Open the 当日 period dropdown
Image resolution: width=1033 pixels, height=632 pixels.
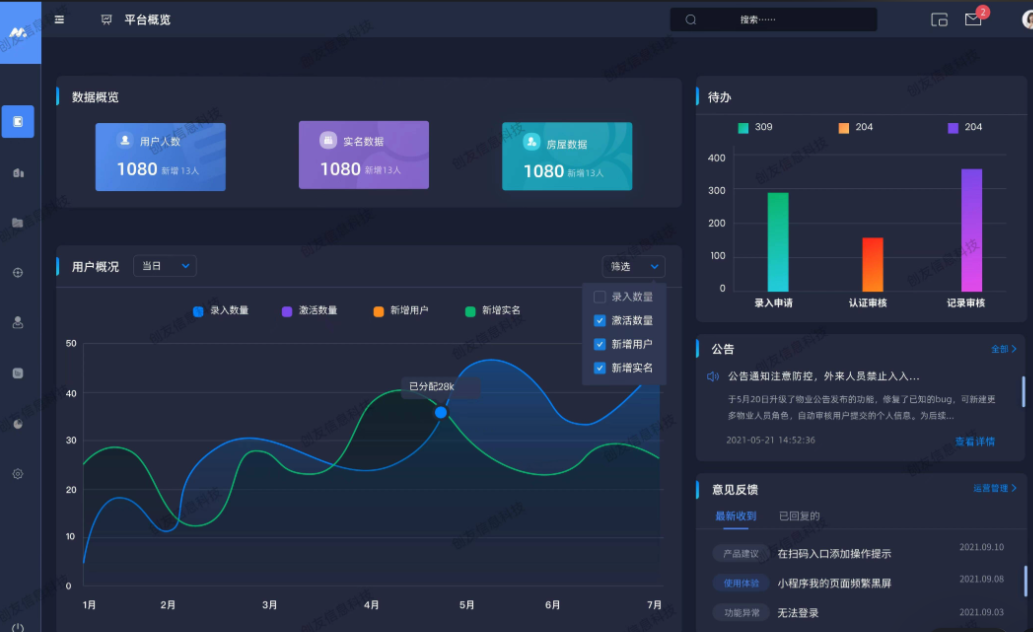tap(165, 266)
